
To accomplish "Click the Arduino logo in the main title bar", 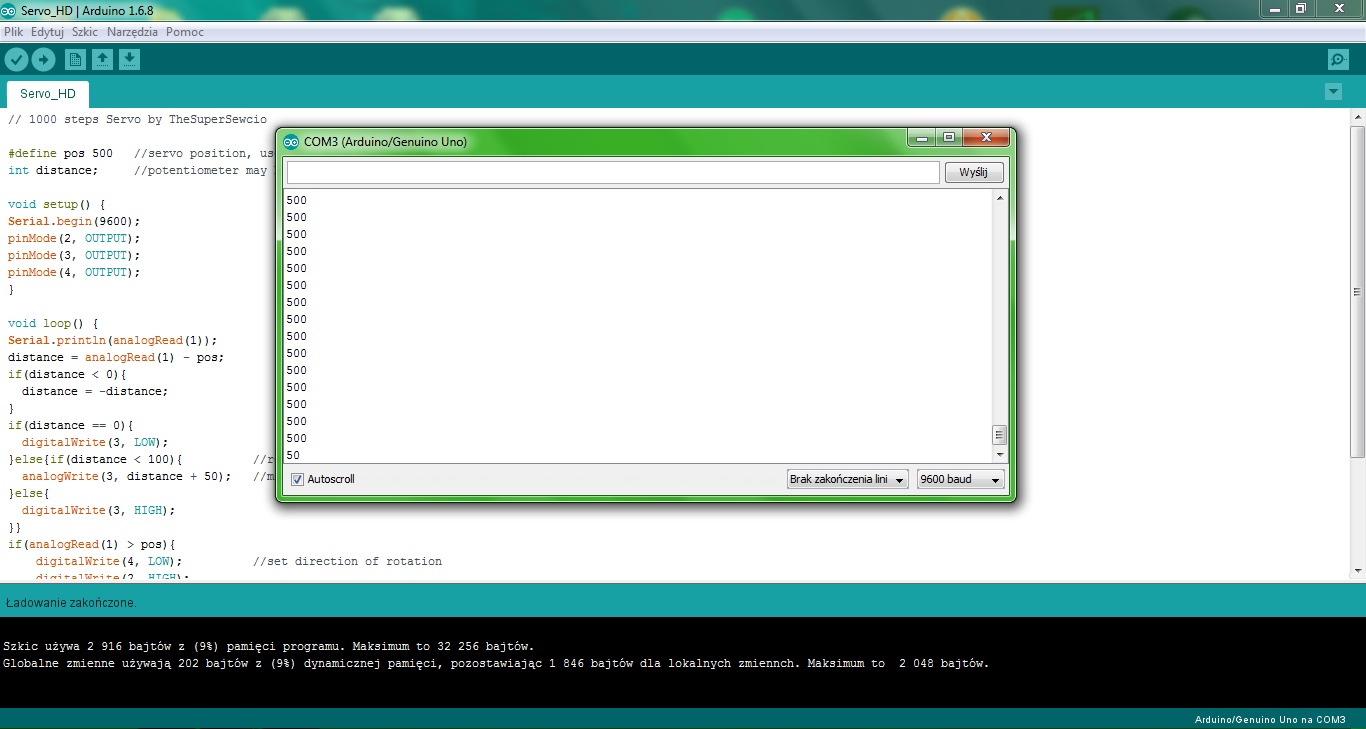I will coord(9,10).
